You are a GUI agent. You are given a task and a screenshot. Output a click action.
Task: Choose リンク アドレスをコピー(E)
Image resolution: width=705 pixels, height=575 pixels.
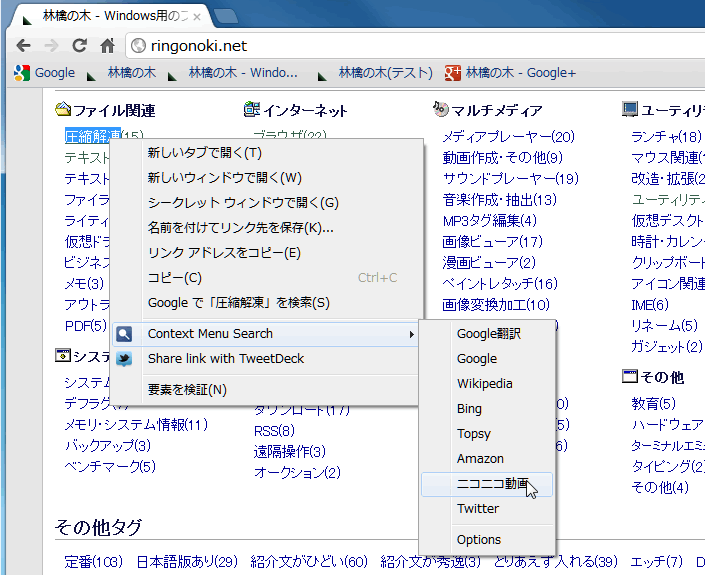click(x=266, y=253)
